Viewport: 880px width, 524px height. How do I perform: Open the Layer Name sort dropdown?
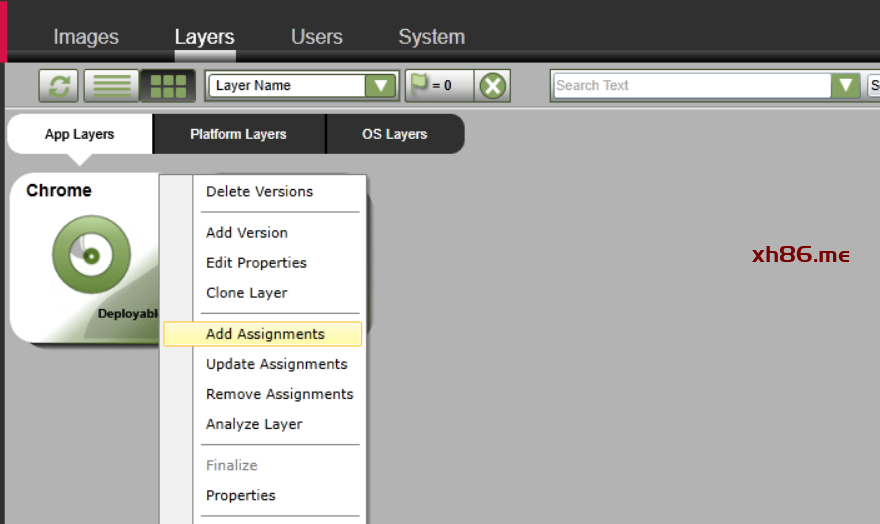tap(380, 86)
